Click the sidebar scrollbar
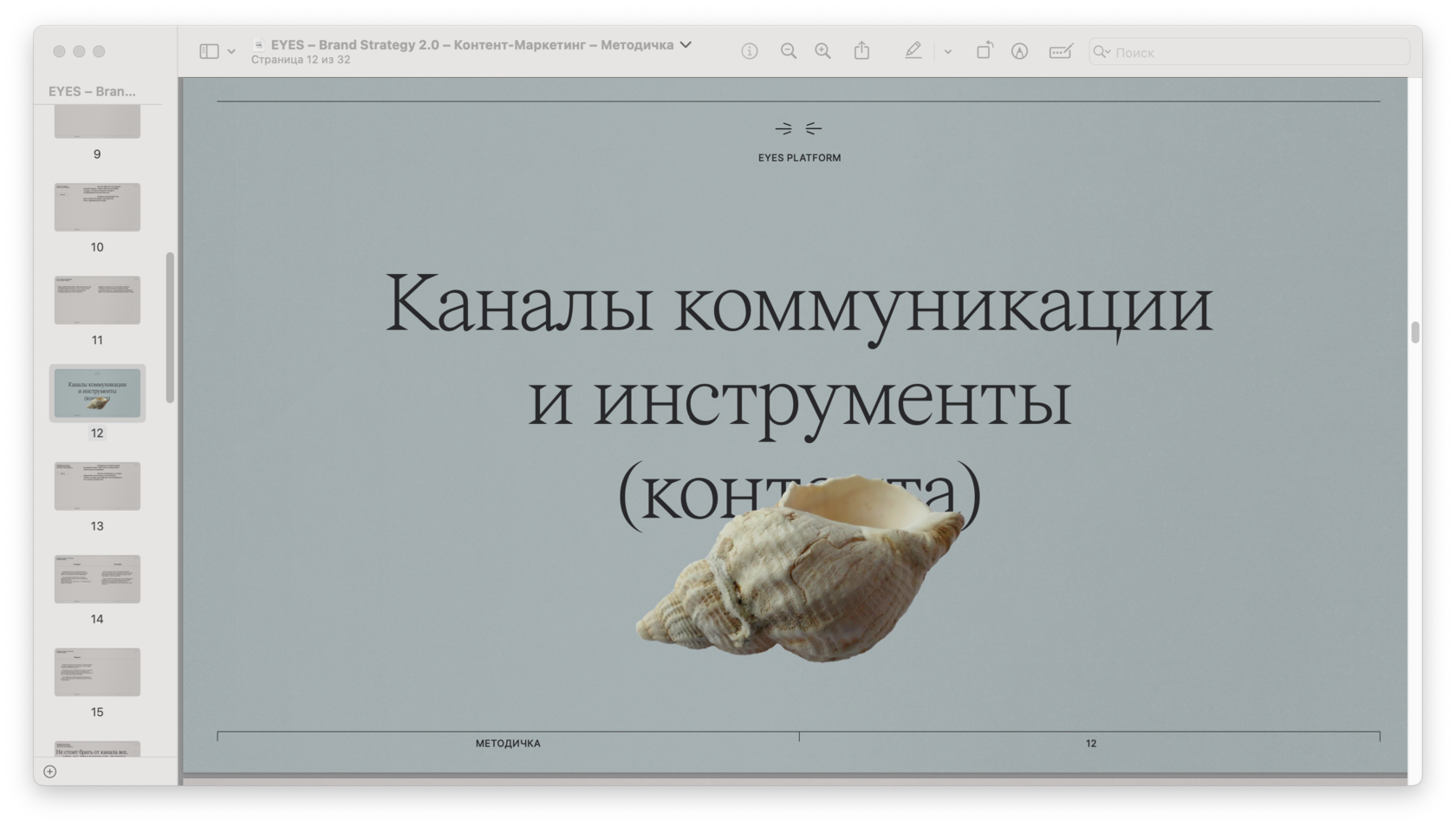 pos(170,327)
